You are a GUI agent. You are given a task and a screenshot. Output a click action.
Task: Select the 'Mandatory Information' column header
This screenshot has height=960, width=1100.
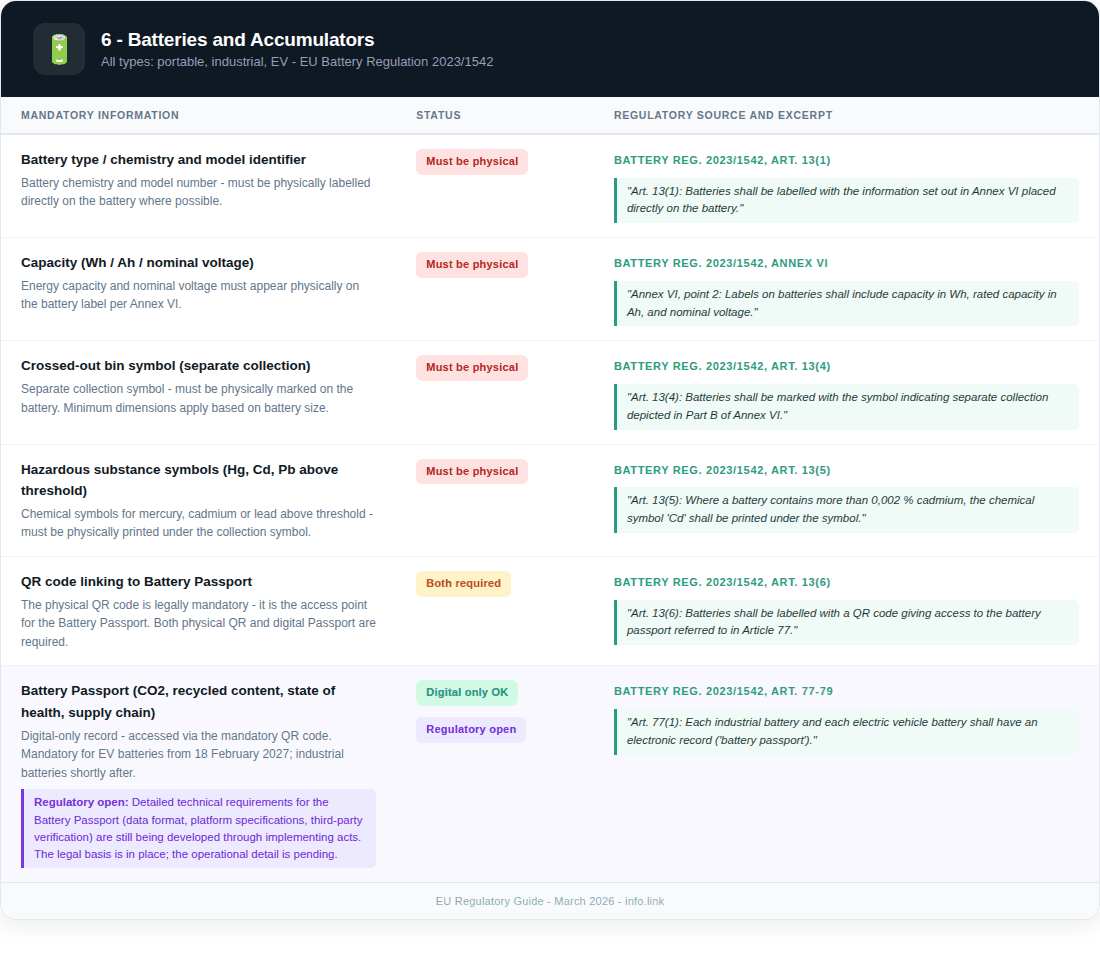pos(100,115)
